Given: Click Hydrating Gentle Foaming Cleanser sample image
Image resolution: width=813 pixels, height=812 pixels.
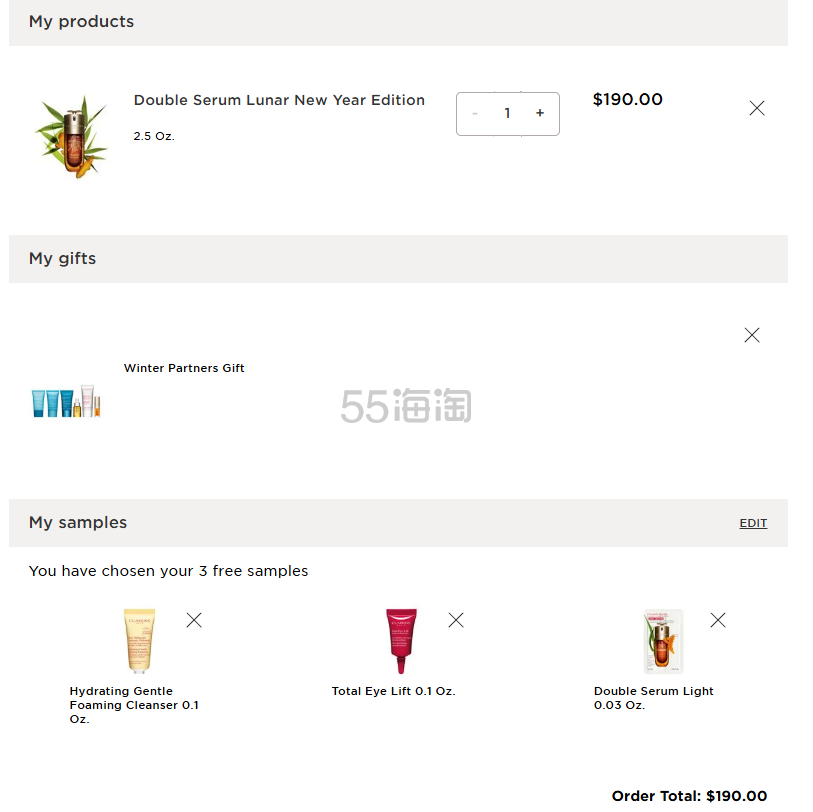Looking at the screenshot, I should pyautogui.click(x=140, y=641).
